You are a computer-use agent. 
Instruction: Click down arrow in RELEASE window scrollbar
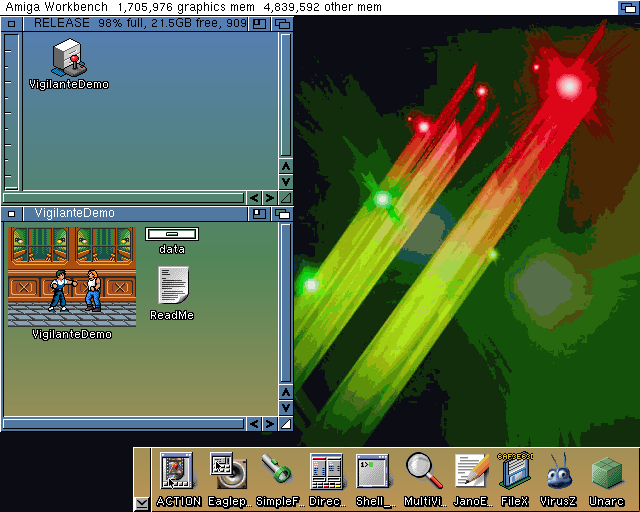(286, 182)
